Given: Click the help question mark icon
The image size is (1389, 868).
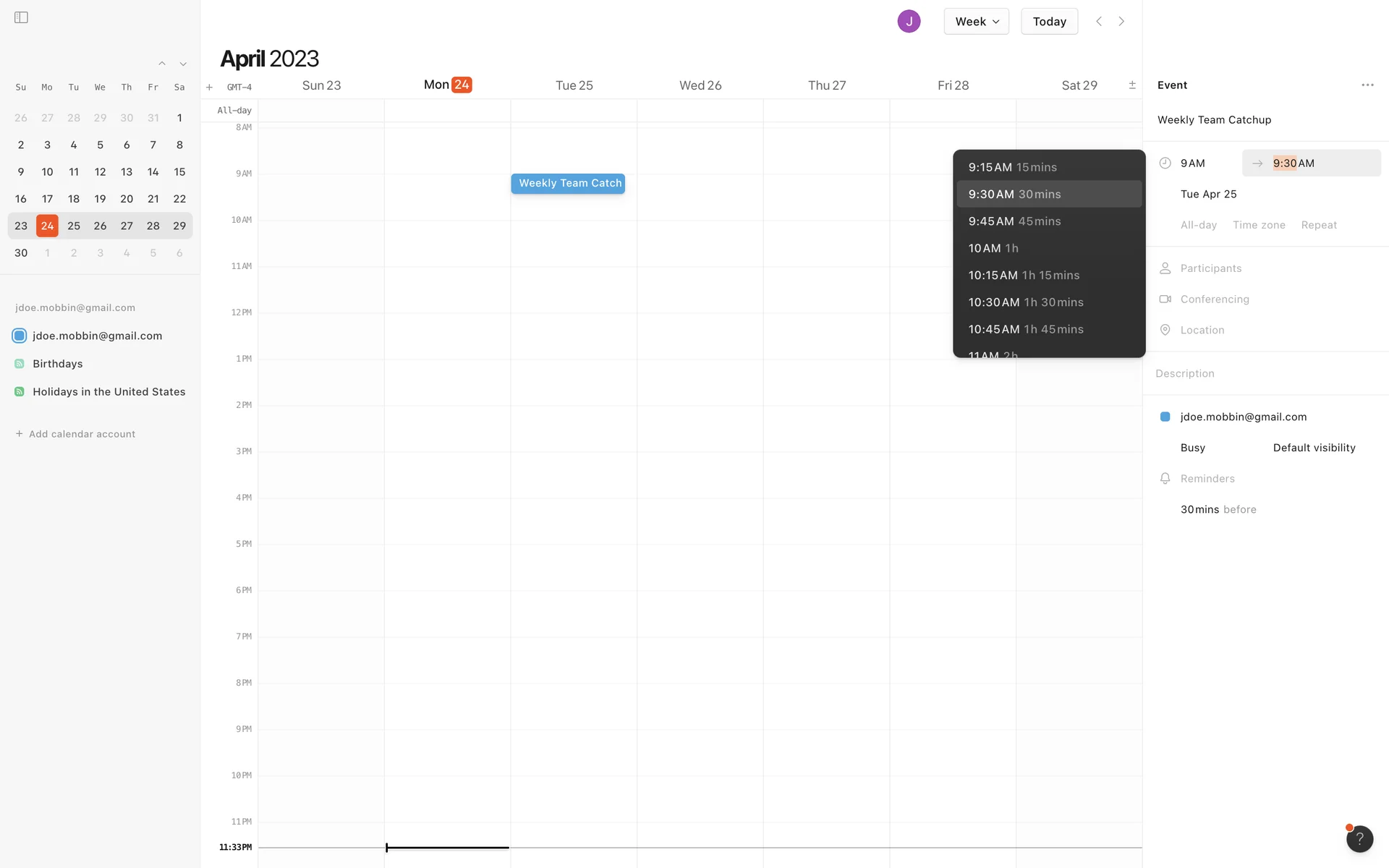Looking at the screenshot, I should point(1359,839).
